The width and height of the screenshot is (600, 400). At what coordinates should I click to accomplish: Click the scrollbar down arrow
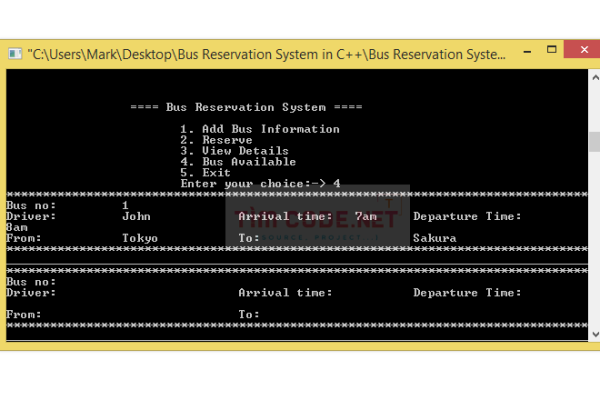click(x=595, y=334)
